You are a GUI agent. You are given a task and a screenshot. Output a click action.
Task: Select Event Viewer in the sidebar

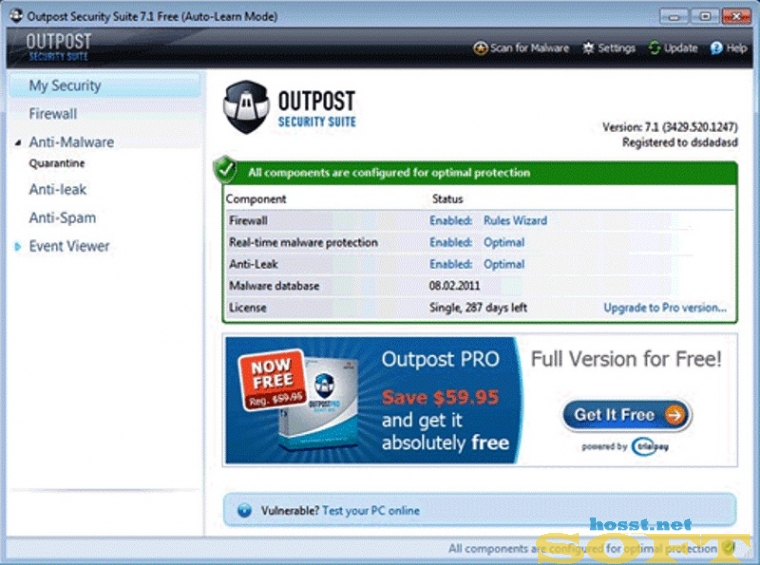coord(69,246)
